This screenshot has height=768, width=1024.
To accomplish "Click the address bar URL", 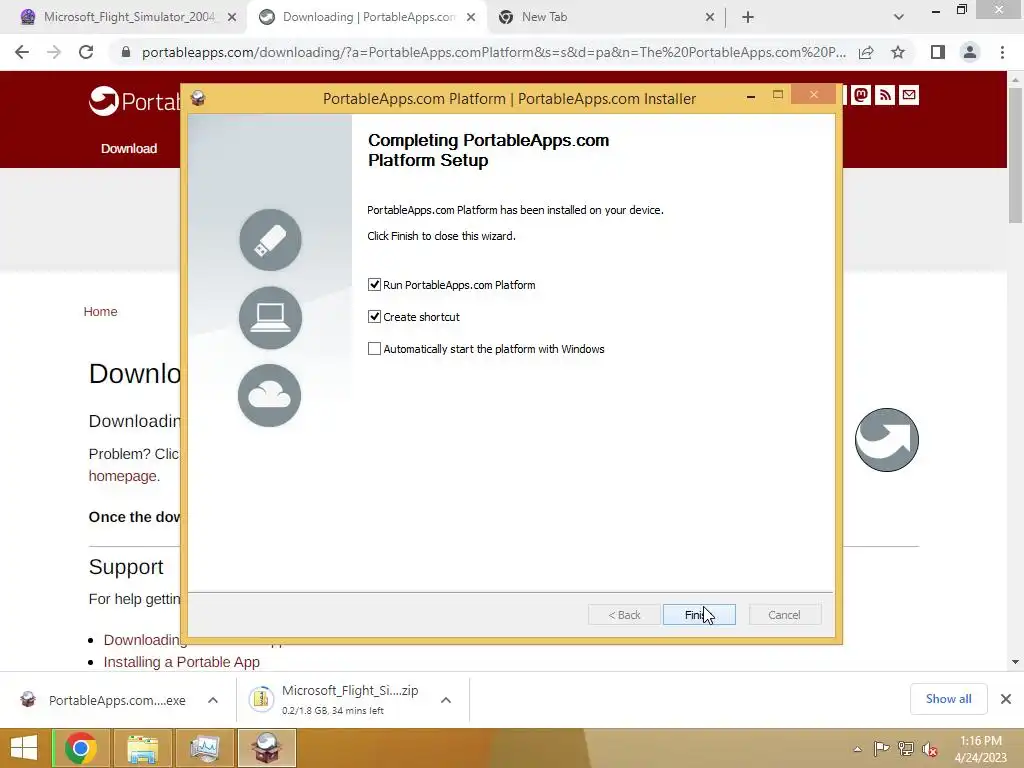I will click(494, 52).
